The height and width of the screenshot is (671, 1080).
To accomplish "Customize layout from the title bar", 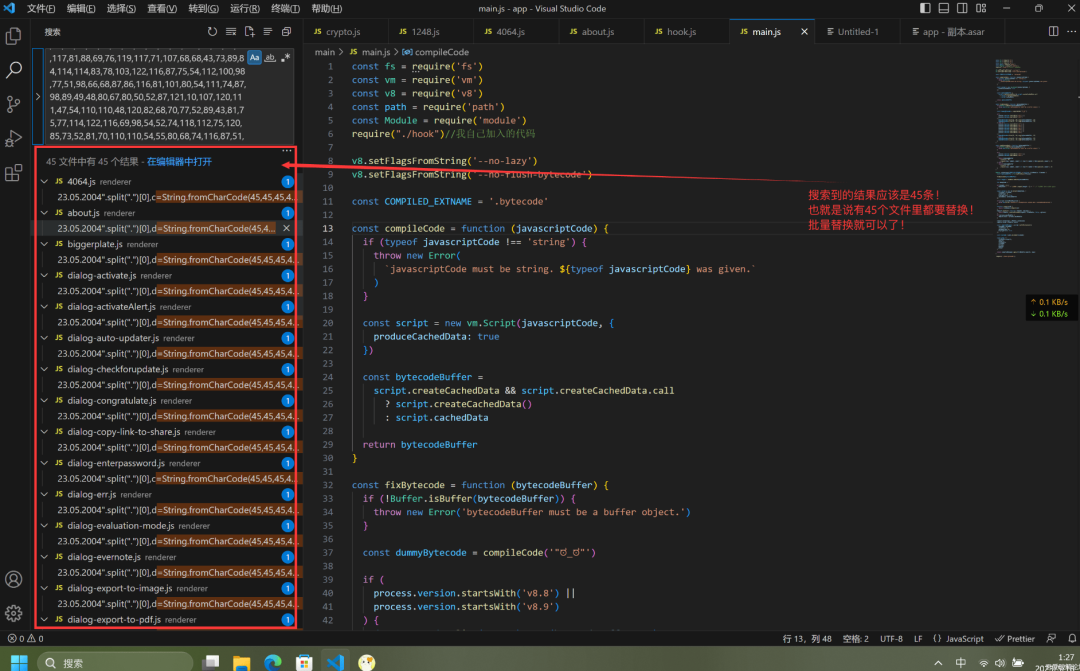I will click(979, 8).
